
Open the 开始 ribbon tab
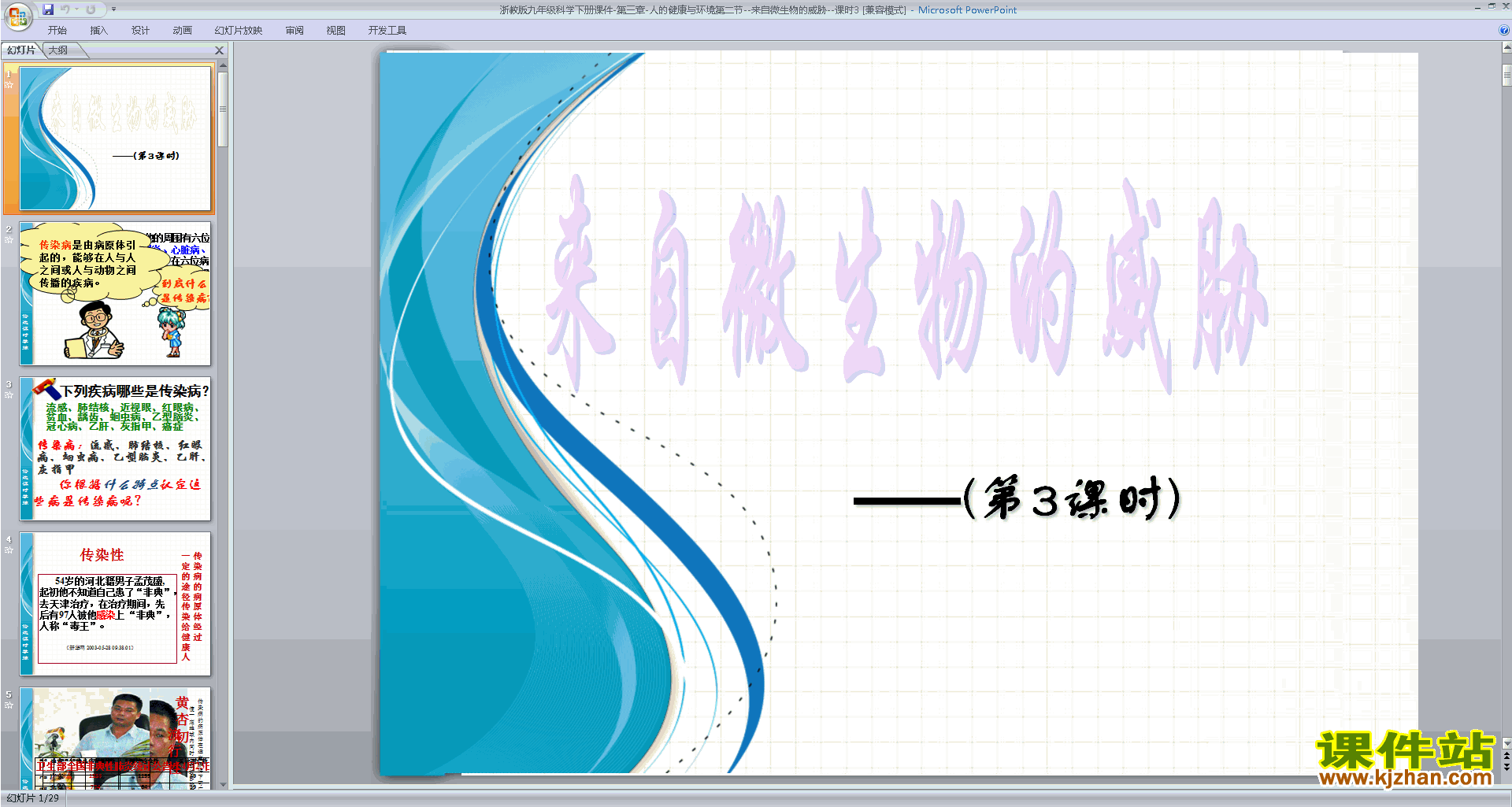[57, 30]
